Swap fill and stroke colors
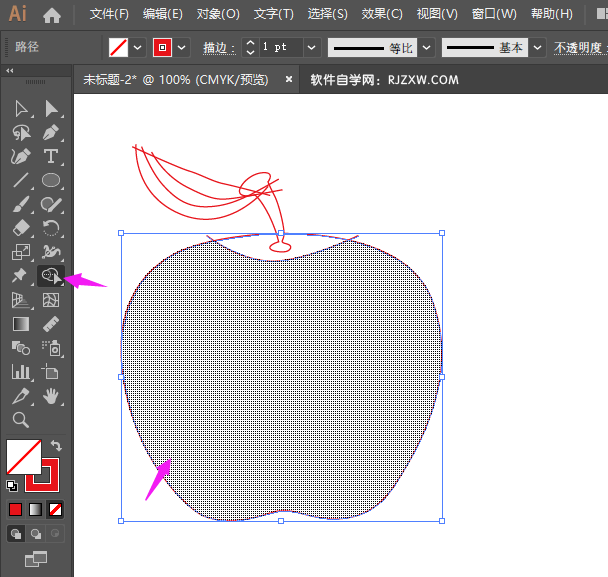This screenshot has width=608, height=577. [57, 446]
